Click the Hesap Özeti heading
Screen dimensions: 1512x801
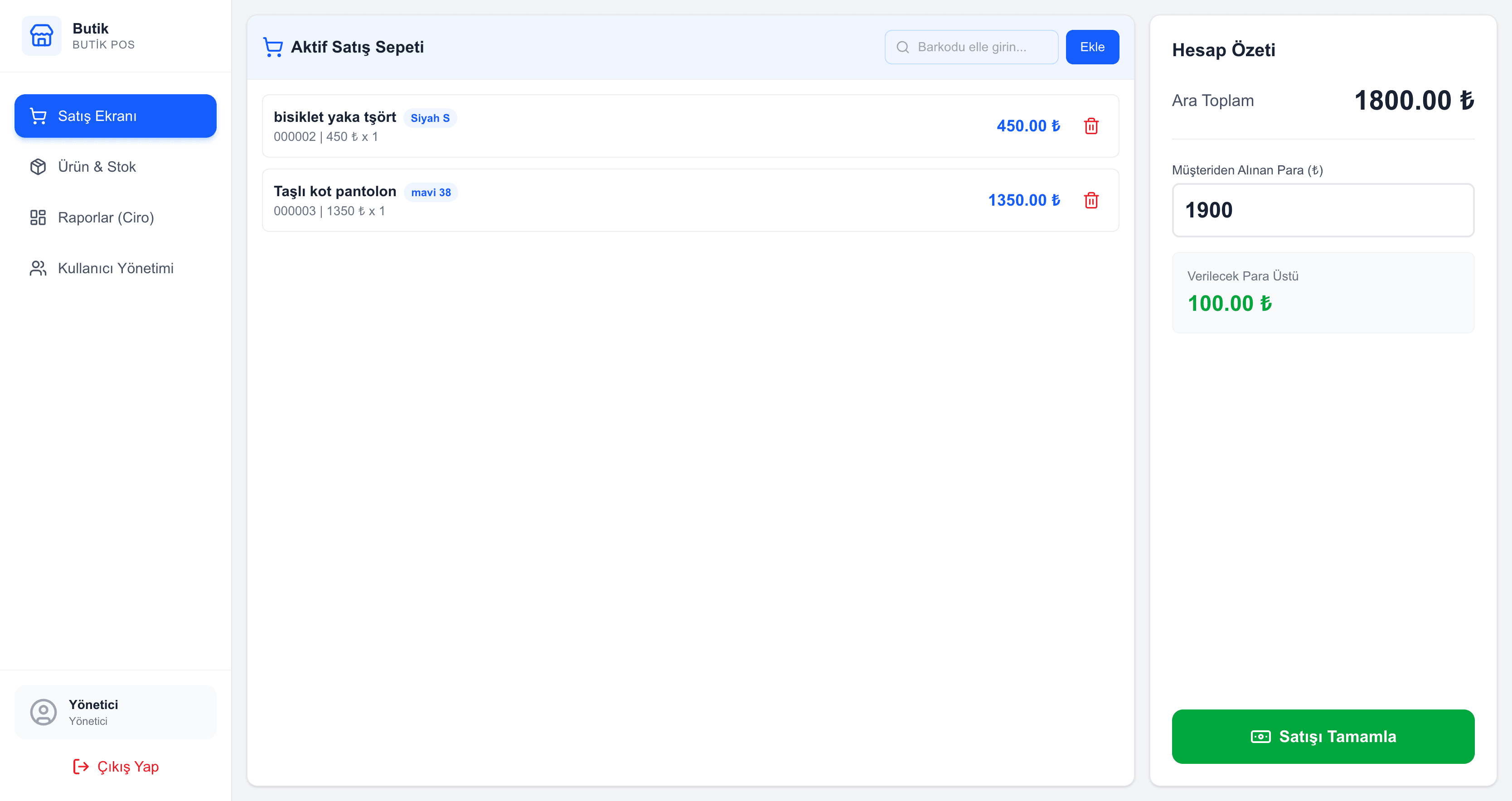click(1224, 50)
